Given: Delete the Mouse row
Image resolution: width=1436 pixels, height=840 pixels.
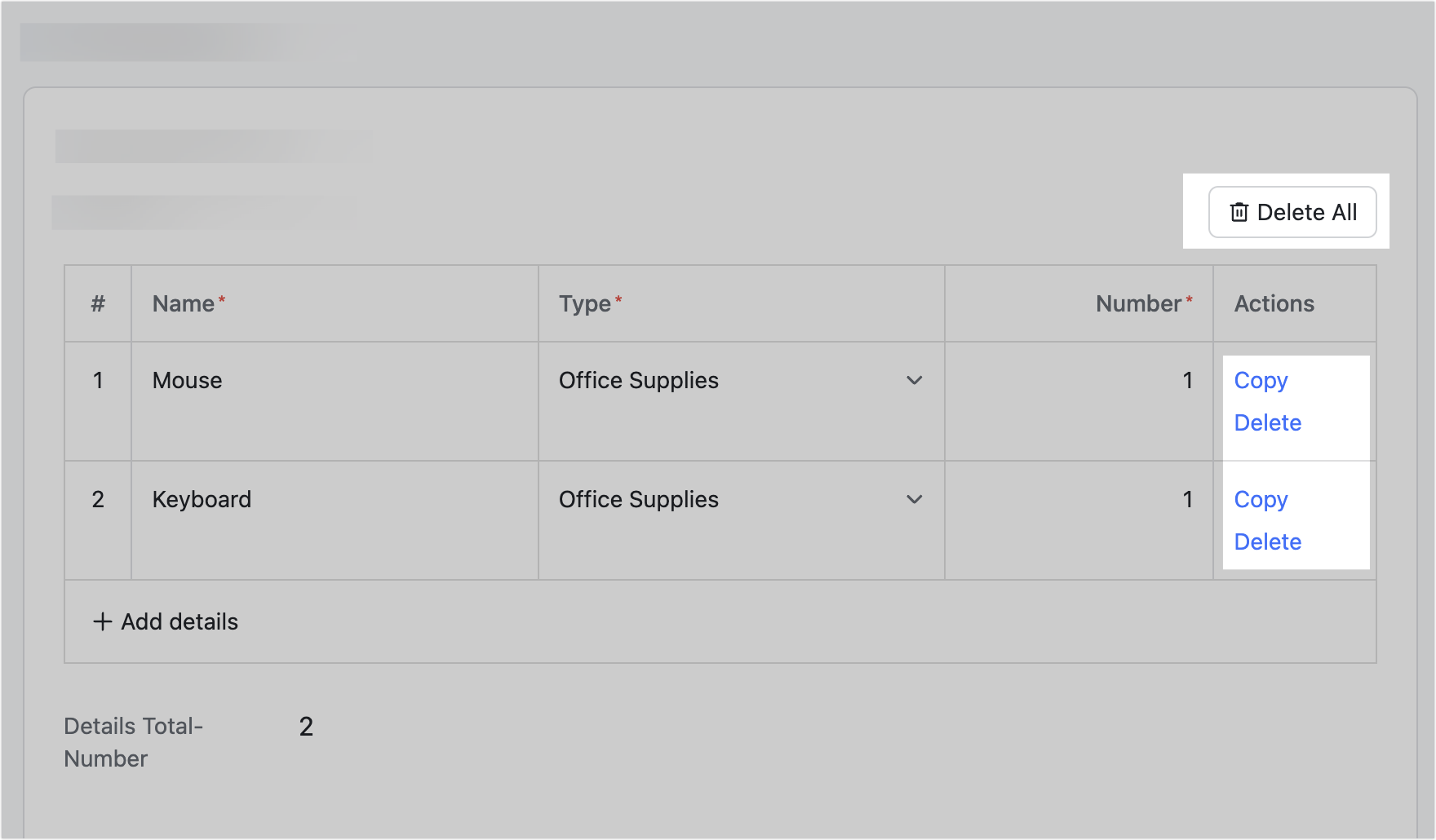Looking at the screenshot, I should 1266,422.
